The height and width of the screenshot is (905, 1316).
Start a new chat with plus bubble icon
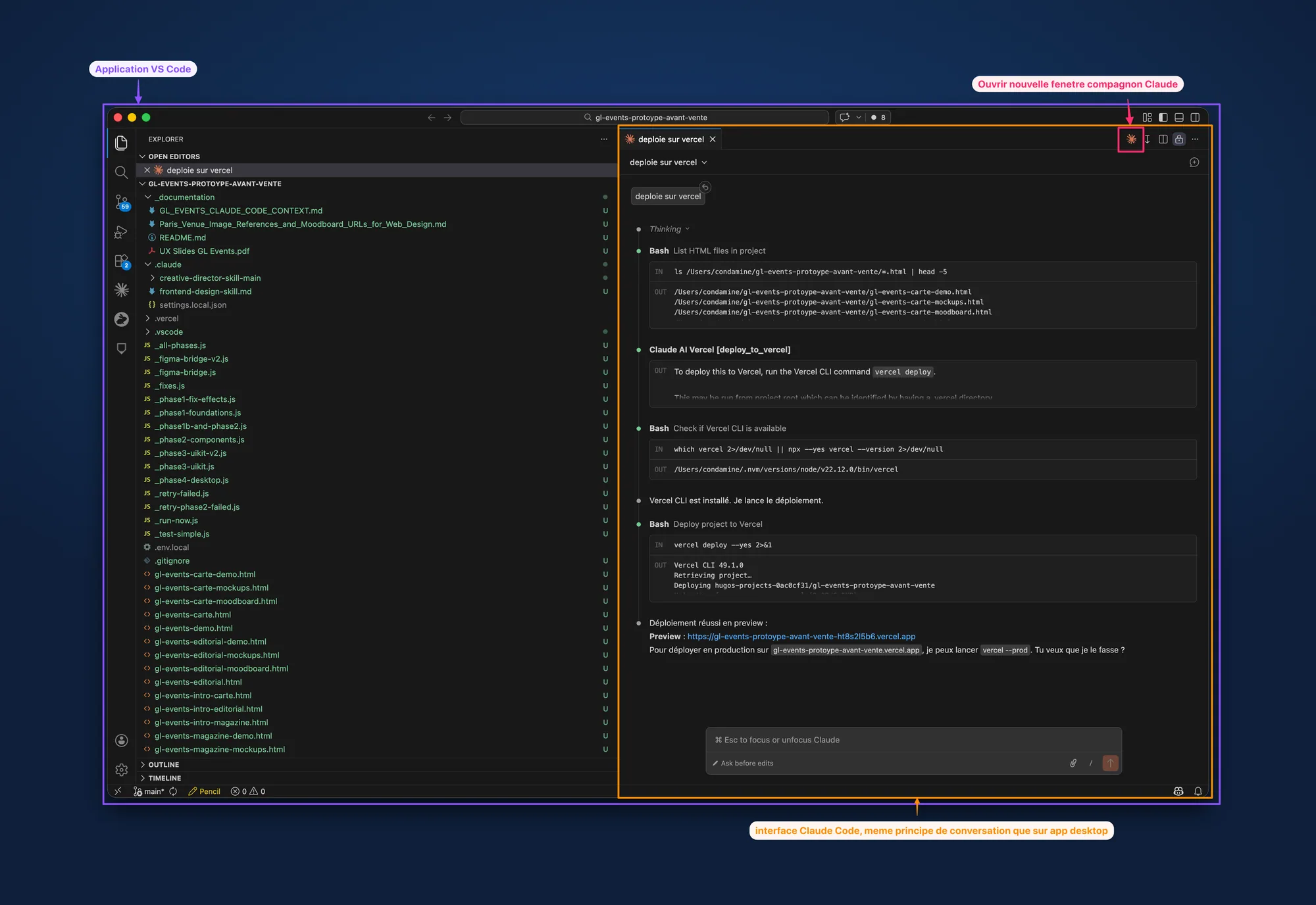[1194, 162]
